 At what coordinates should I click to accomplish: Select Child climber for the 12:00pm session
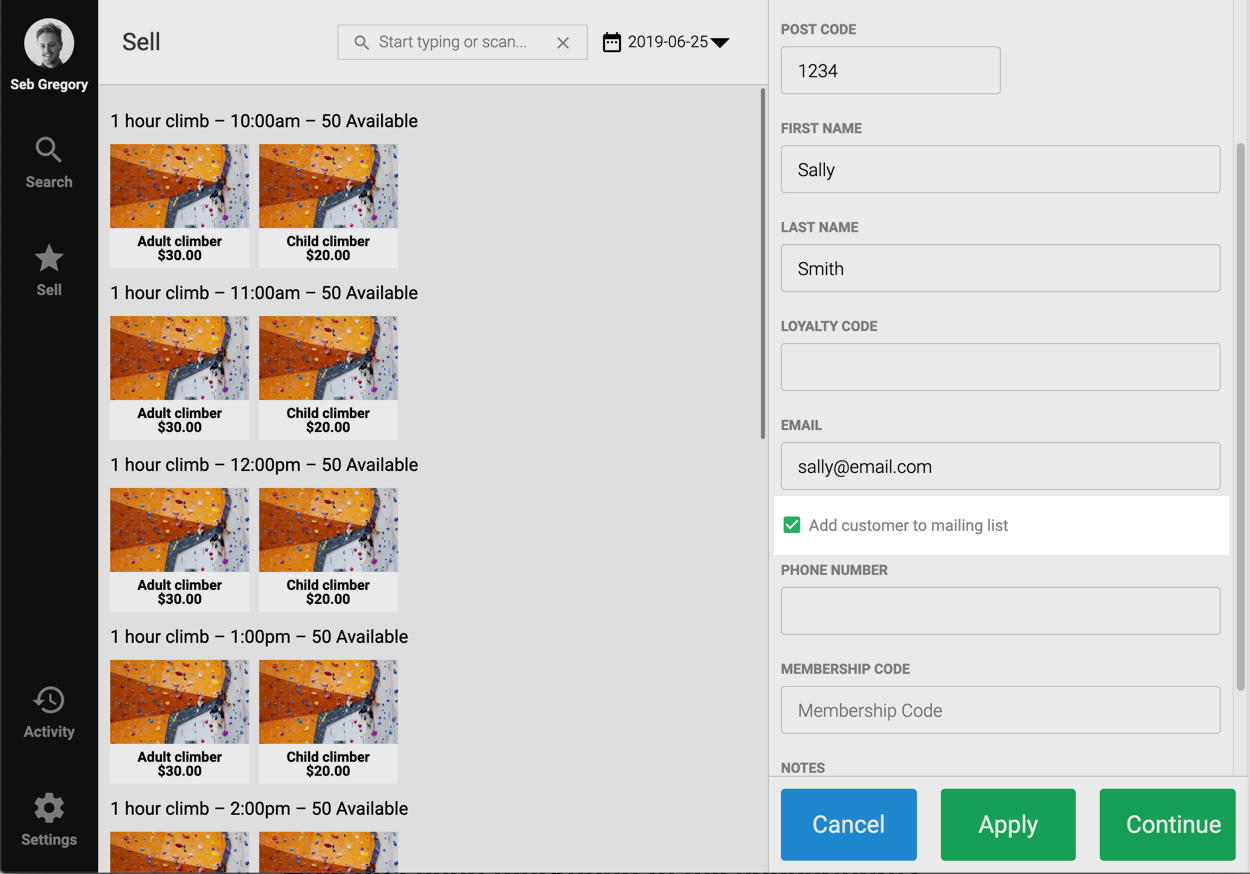[x=328, y=549]
